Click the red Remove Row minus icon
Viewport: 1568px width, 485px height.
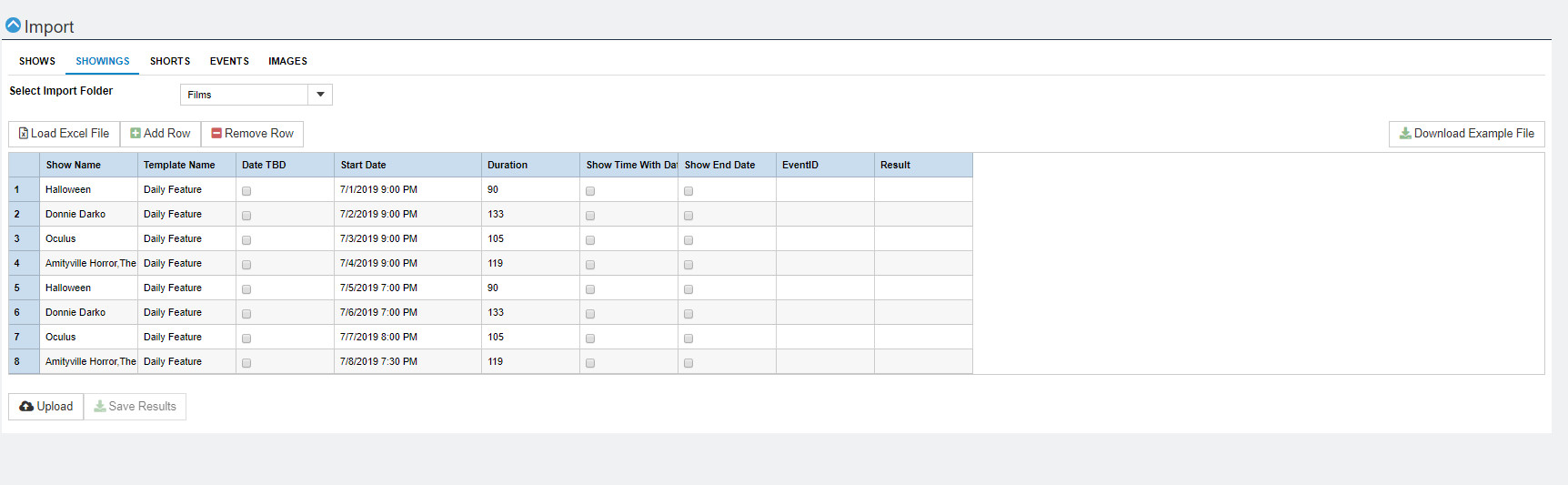[216, 133]
